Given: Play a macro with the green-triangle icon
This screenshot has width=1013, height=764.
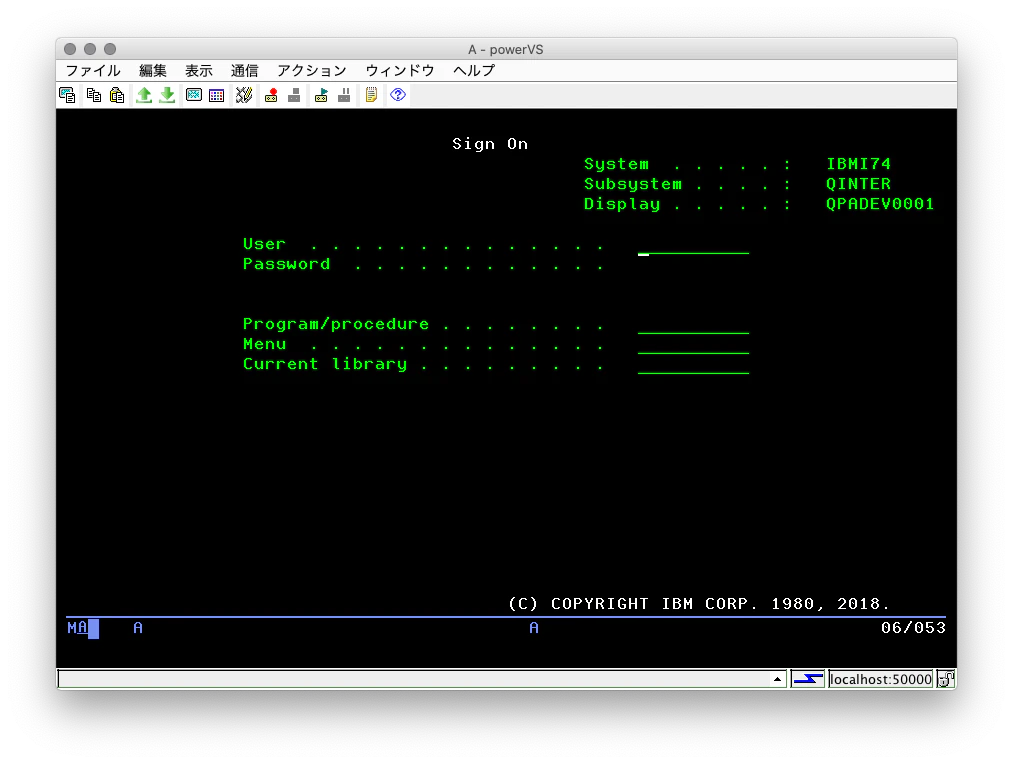Looking at the screenshot, I should (x=321, y=96).
